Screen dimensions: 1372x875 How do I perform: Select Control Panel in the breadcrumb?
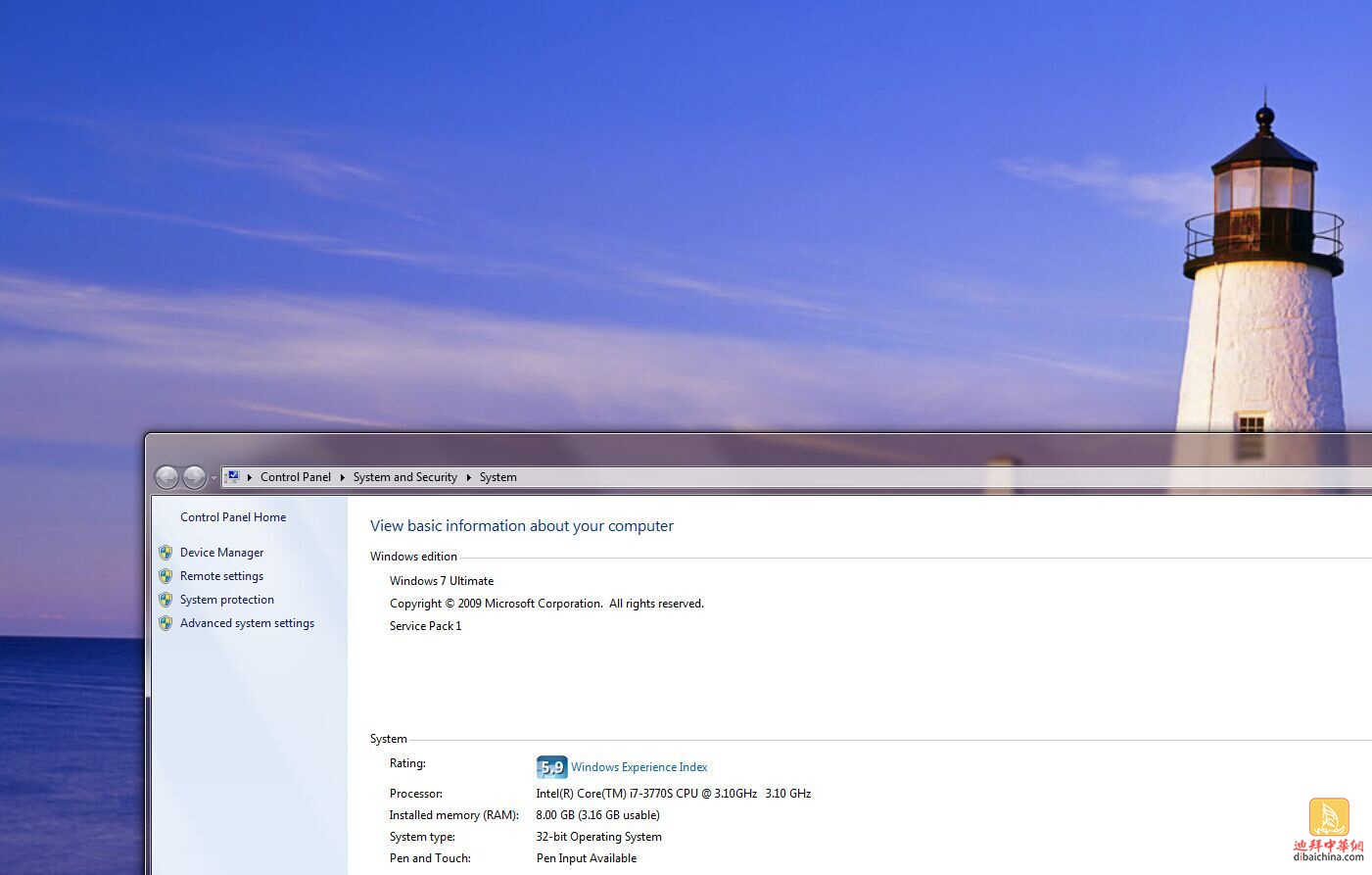pos(296,477)
